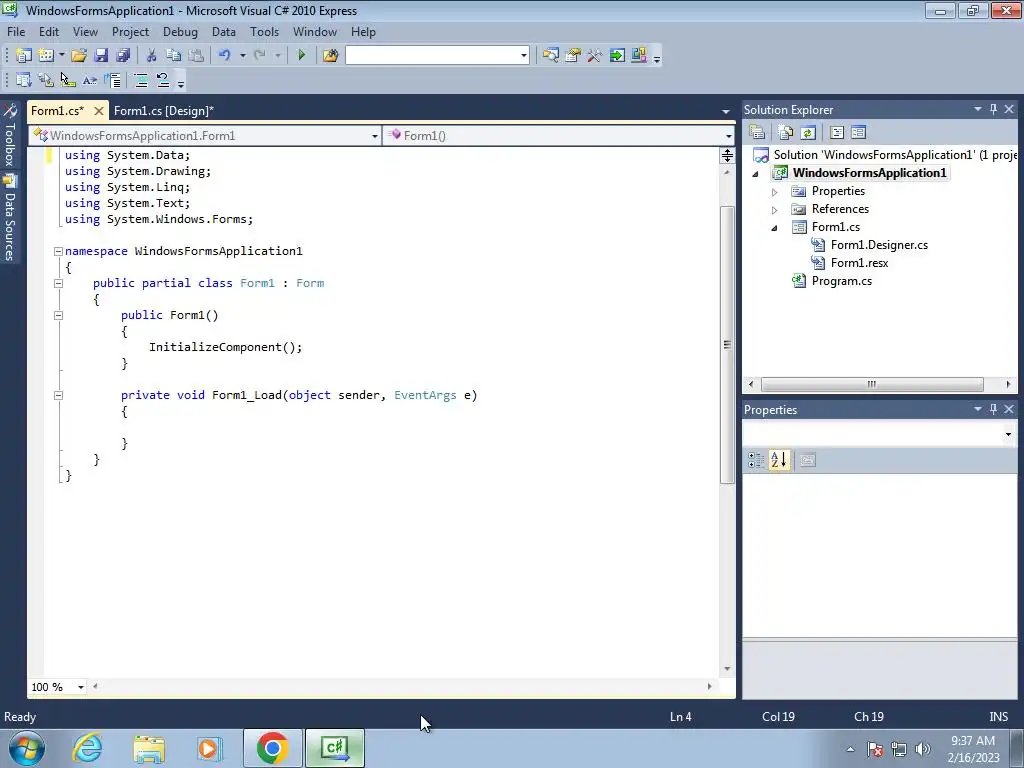Viewport: 1024px width, 768px height.
Task: Click the Display Parameter Info icon
Action: (46, 80)
